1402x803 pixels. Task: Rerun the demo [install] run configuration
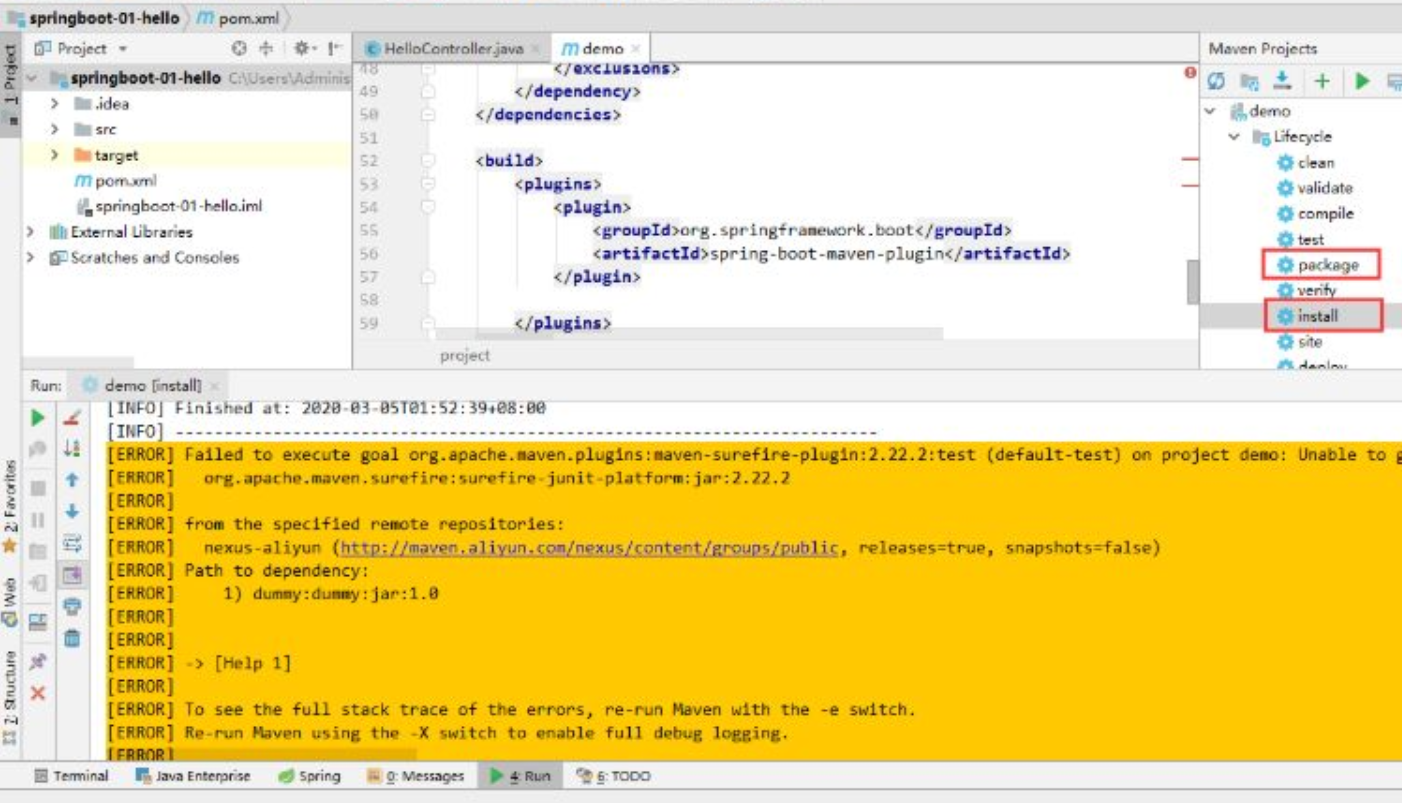click(38, 417)
